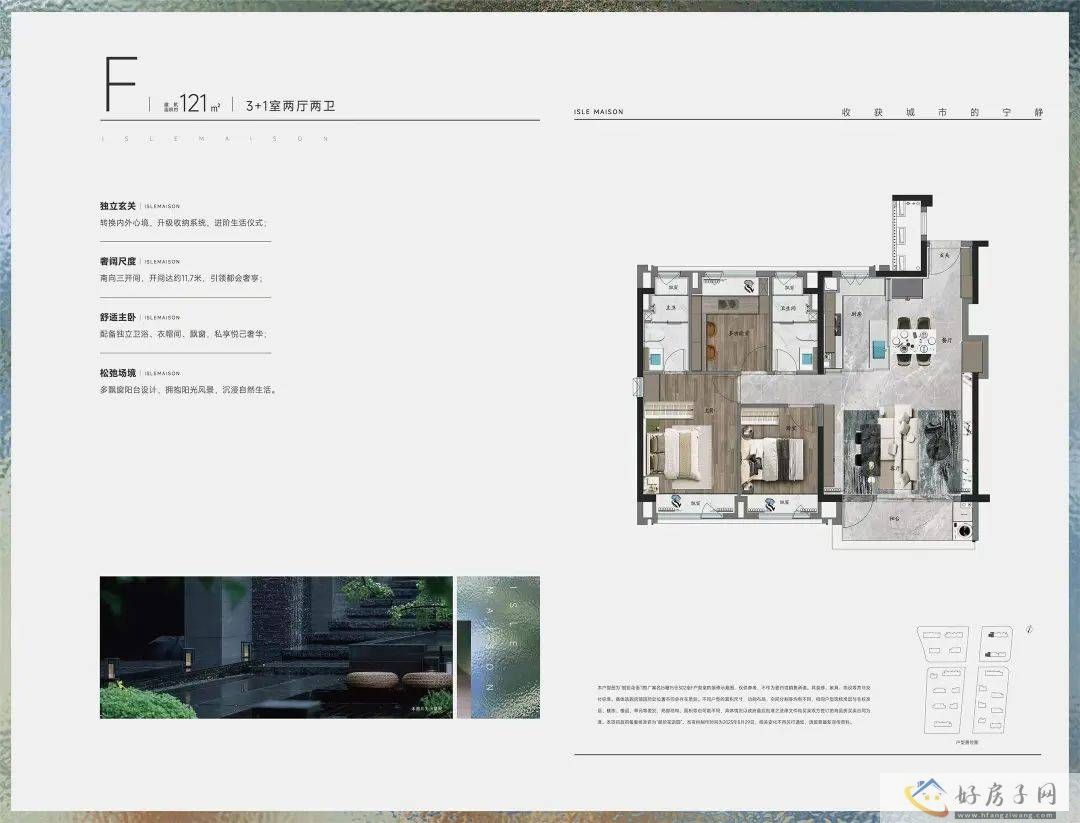Click the master bedroom double bed
Viewport: 1080px width, 823px height.
click(x=678, y=452)
